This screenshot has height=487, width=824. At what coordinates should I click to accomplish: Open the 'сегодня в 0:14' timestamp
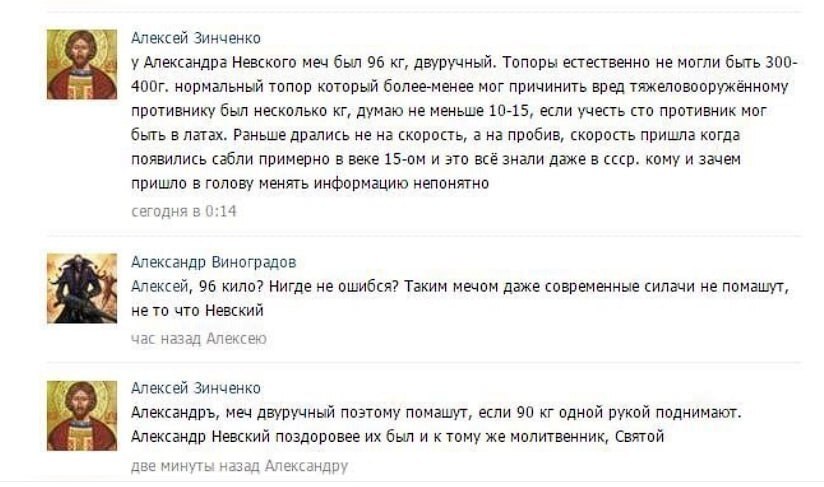(x=184, y=211)
